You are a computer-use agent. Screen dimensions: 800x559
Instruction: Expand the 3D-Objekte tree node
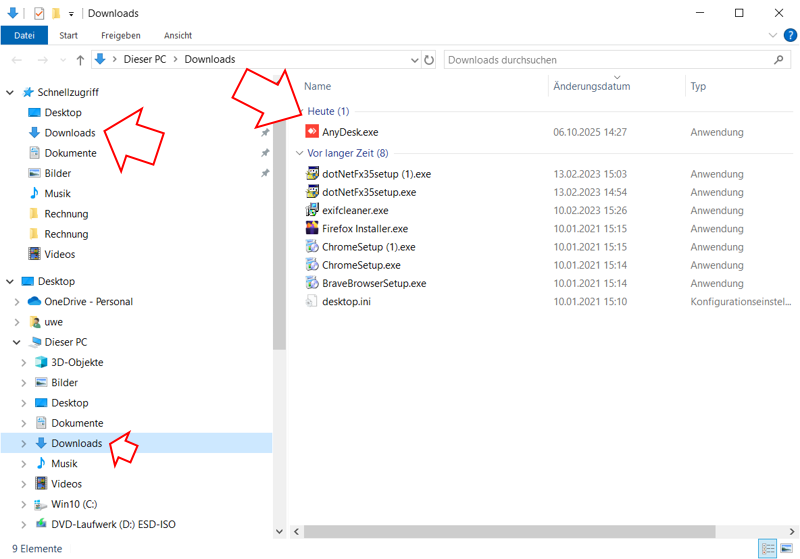coord(24,363)
